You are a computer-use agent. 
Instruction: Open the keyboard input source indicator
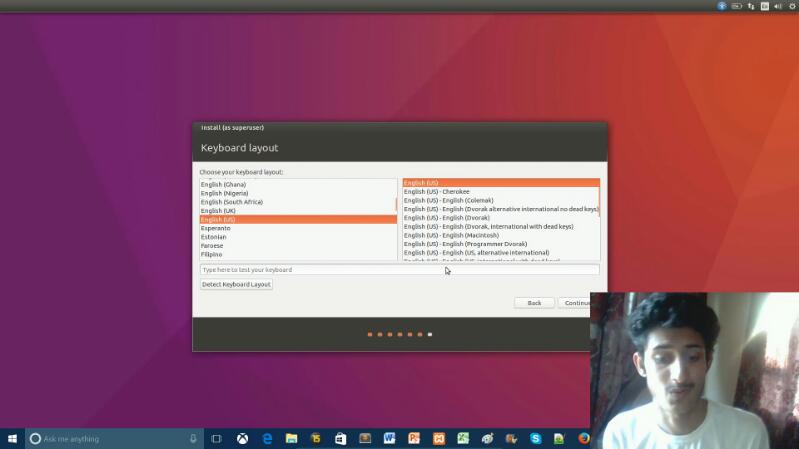764,6
